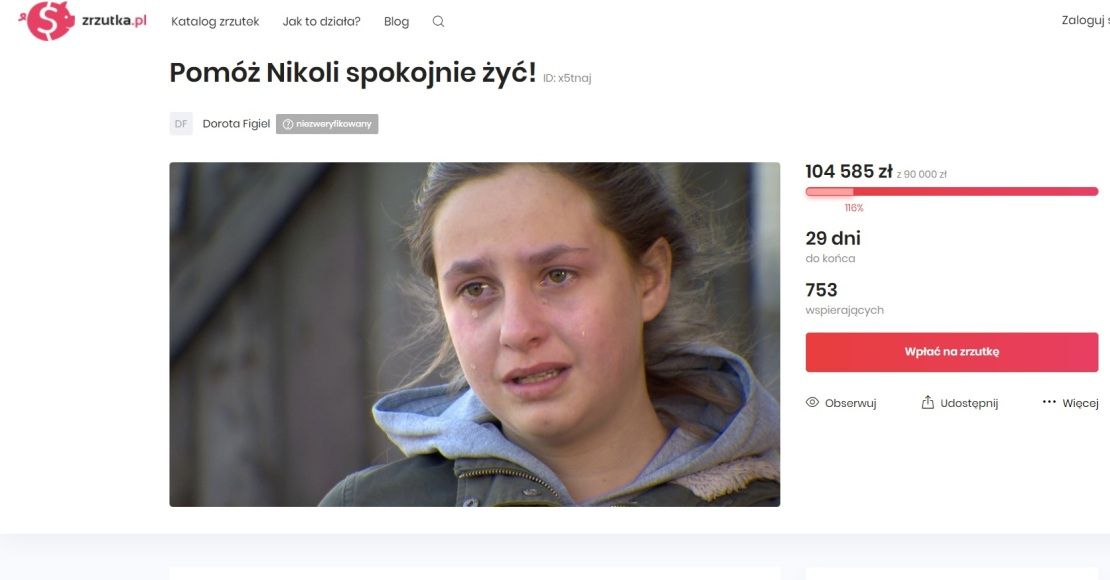
Task: Go to the Blog section
Action: [396, 21]
